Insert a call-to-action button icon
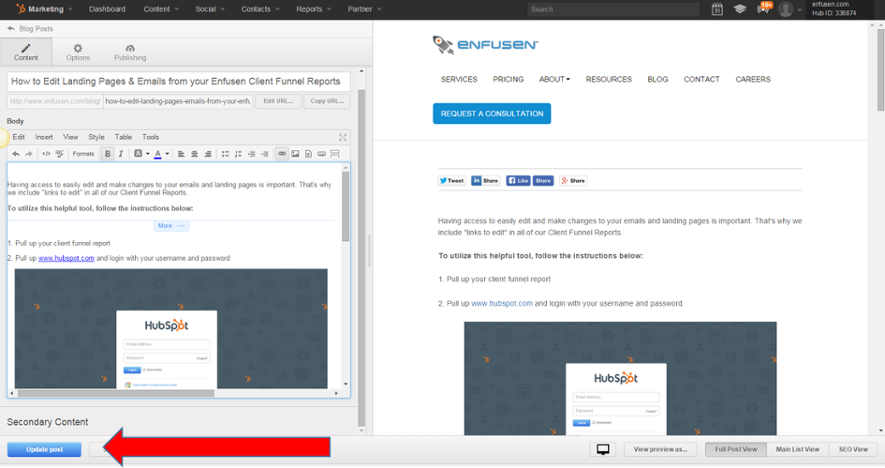Image resolution: width=885 pixels, height=468 pixels. pyautogui.click(x=322, y=154)
